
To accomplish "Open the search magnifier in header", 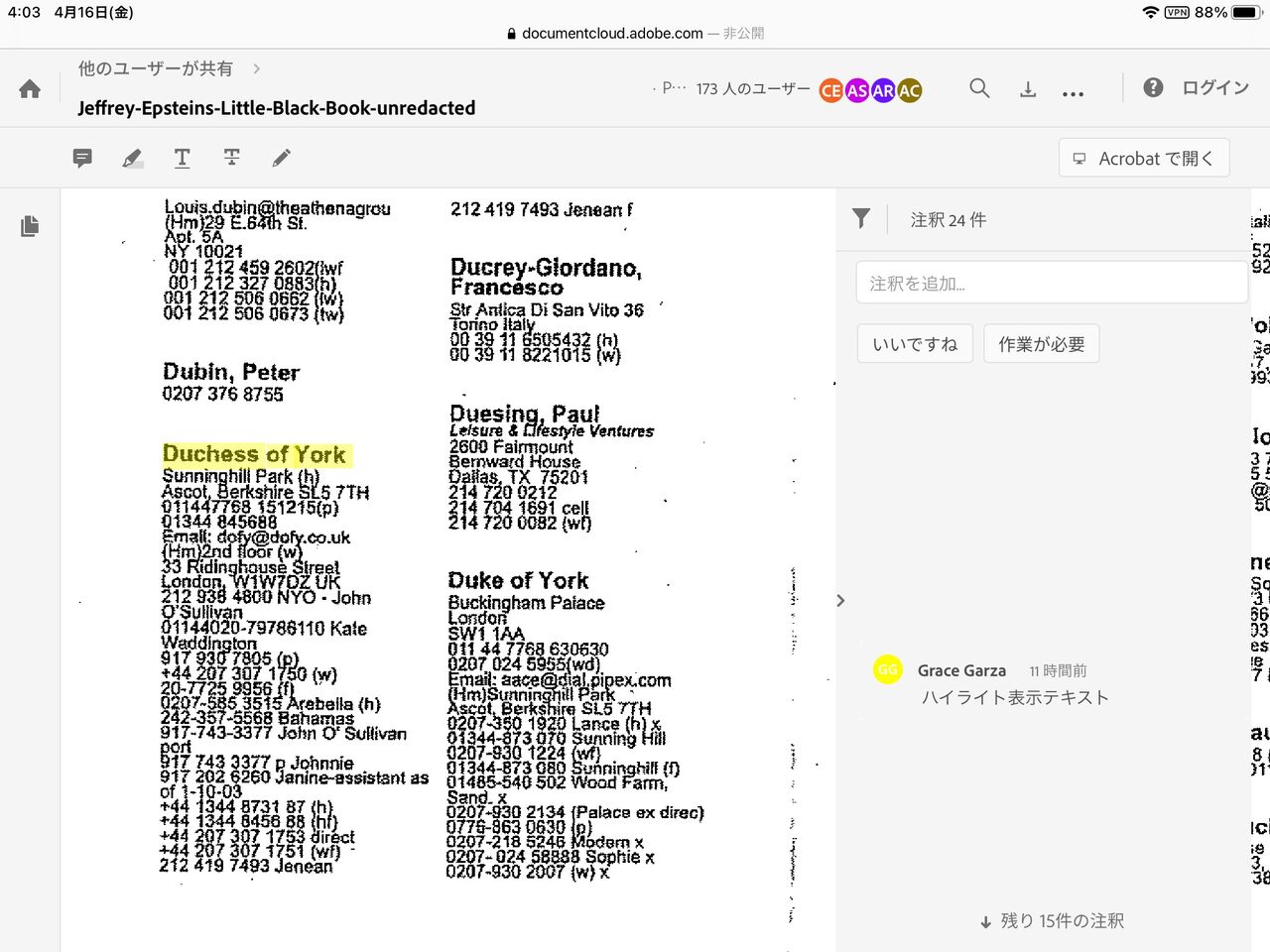I will (979, 88).
